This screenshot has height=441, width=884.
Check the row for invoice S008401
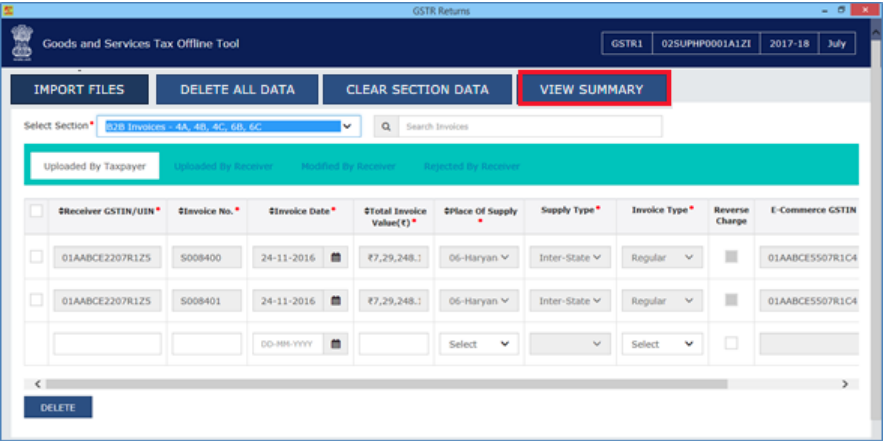point(36,300)
